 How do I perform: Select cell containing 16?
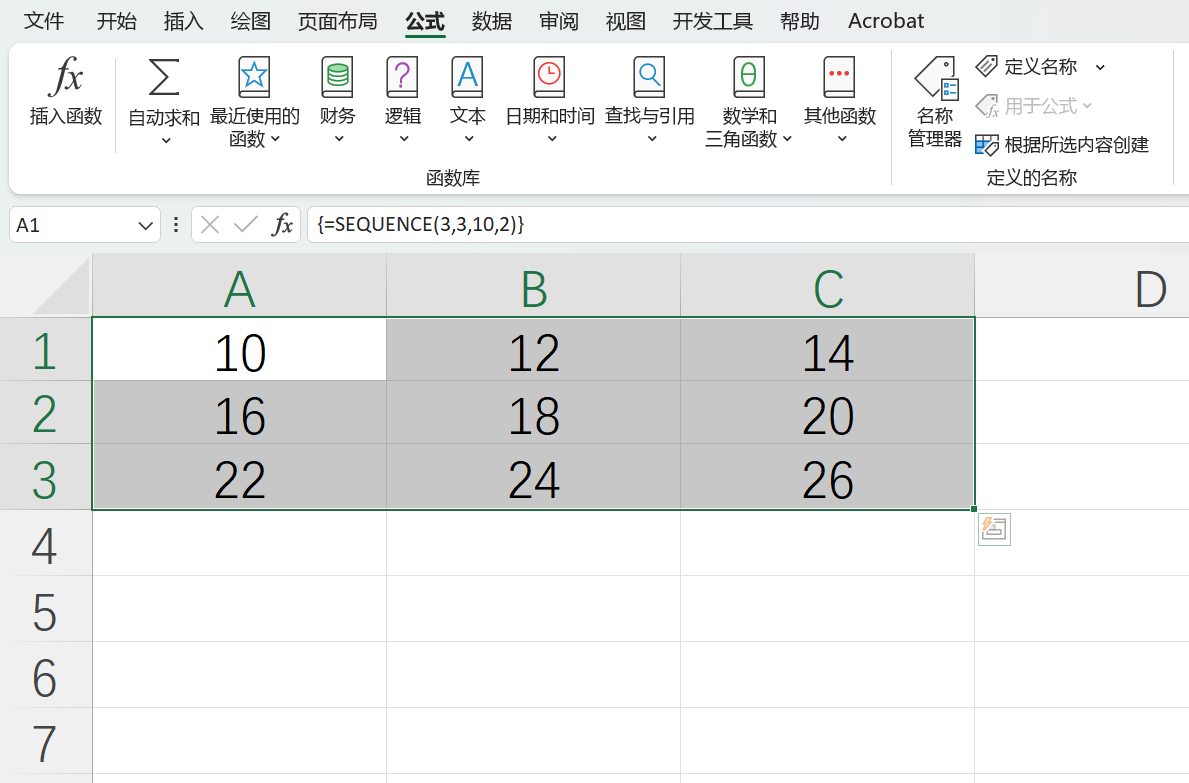pyautogui.click(x=240, y=413)
